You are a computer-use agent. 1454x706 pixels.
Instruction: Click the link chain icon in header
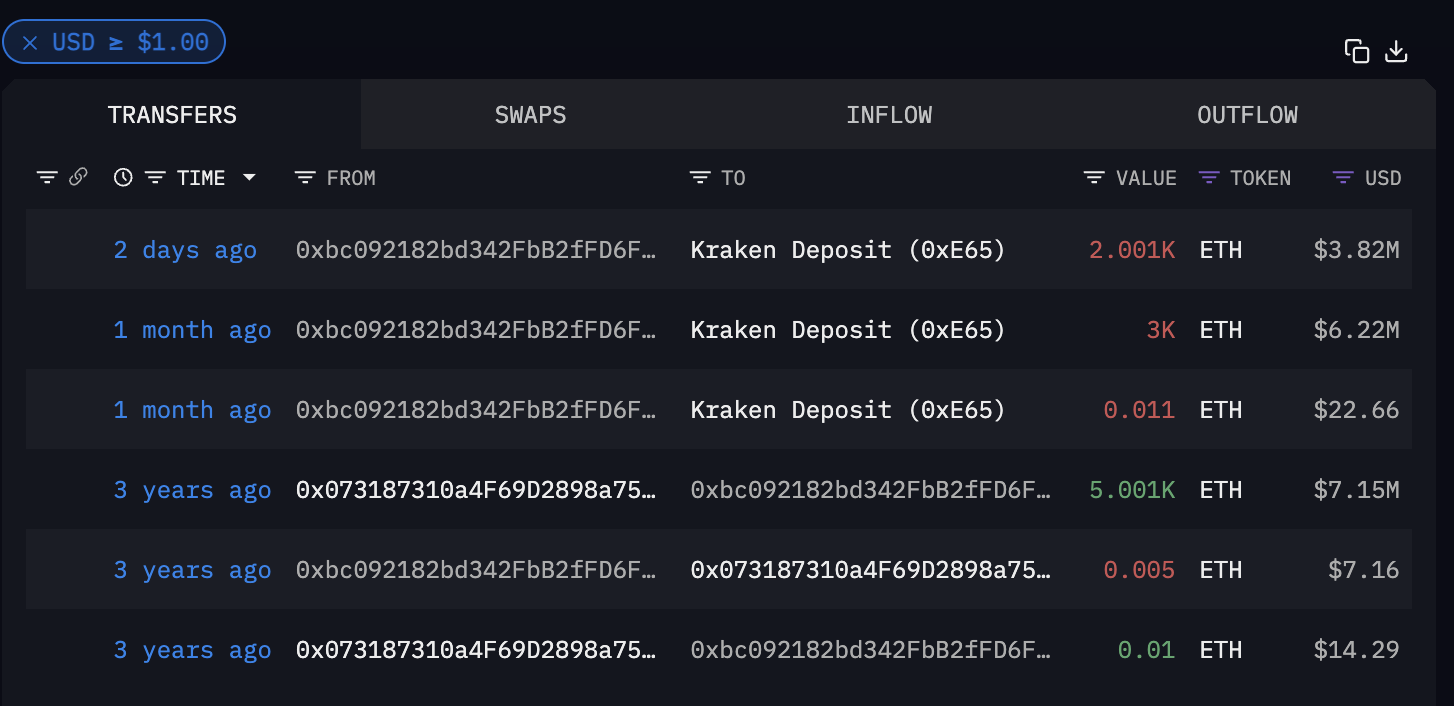(78, 177)
